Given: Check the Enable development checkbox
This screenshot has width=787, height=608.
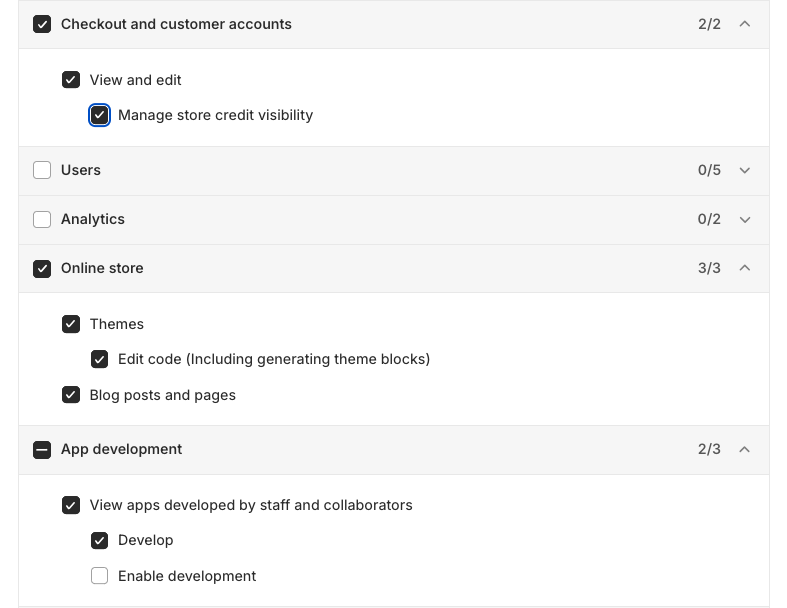Looking at the screenshot, I should point(99,576).
